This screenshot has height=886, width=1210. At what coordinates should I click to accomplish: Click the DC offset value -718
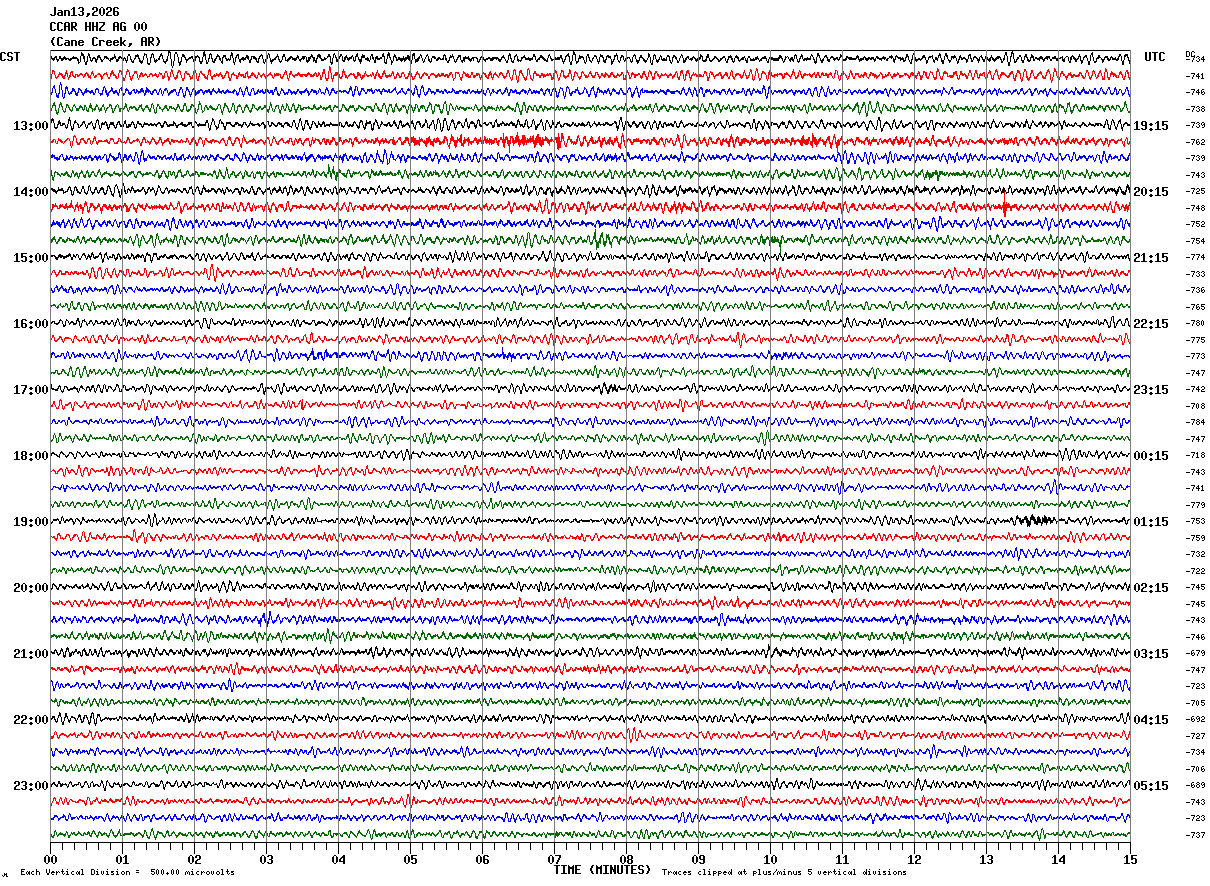(1195, 455)
